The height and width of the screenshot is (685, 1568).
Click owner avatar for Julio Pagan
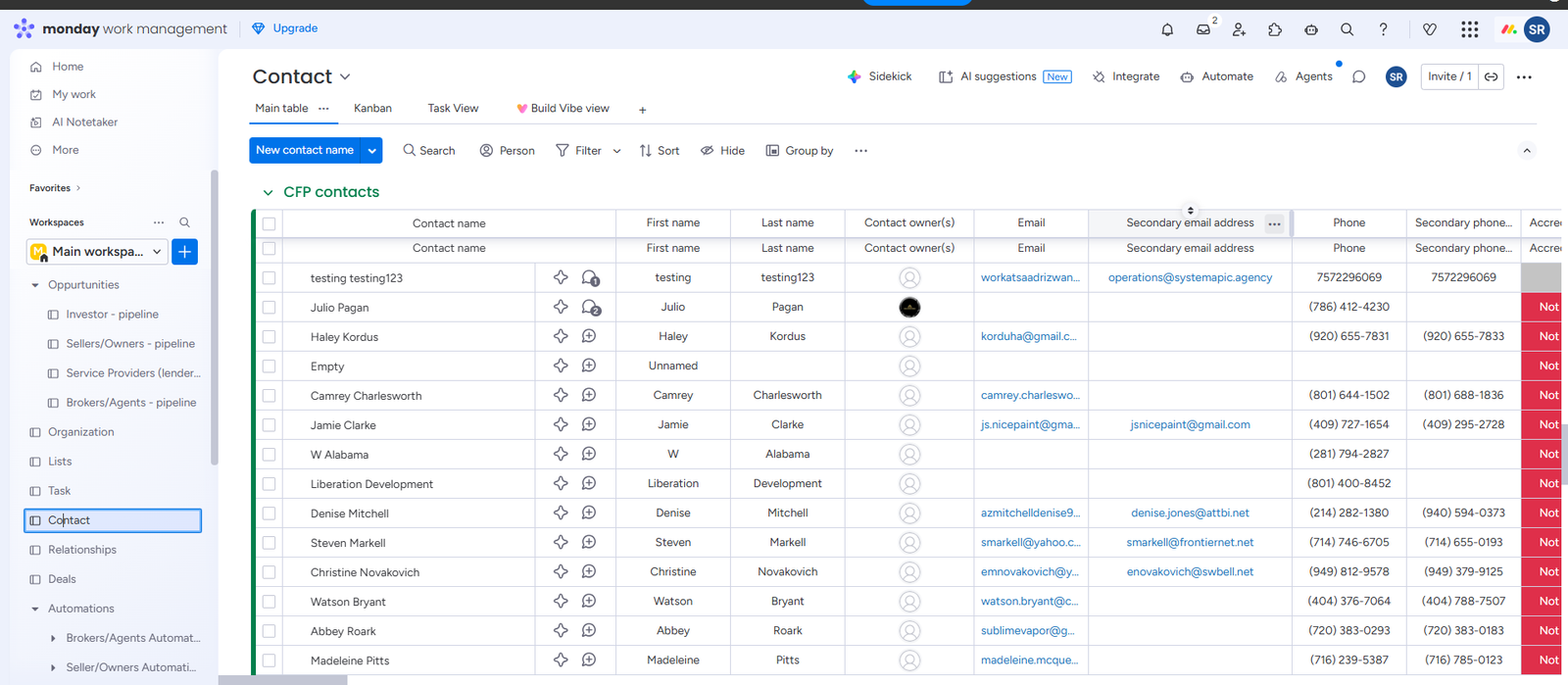tap(909, 308)
